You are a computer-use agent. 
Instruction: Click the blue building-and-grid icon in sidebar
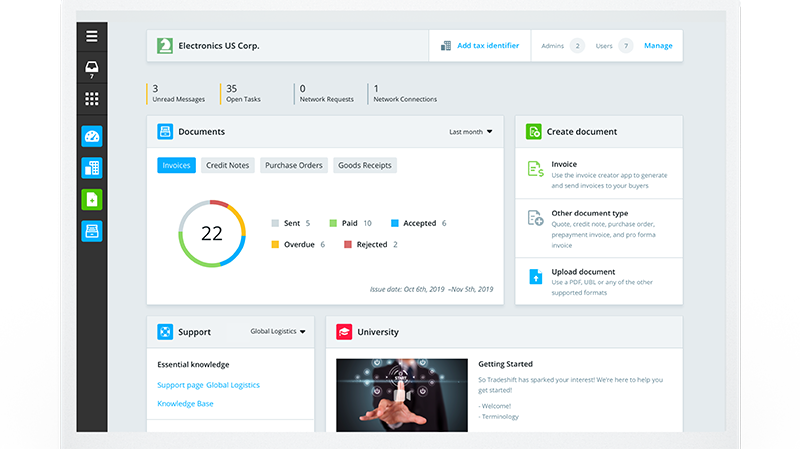(92, 168)
